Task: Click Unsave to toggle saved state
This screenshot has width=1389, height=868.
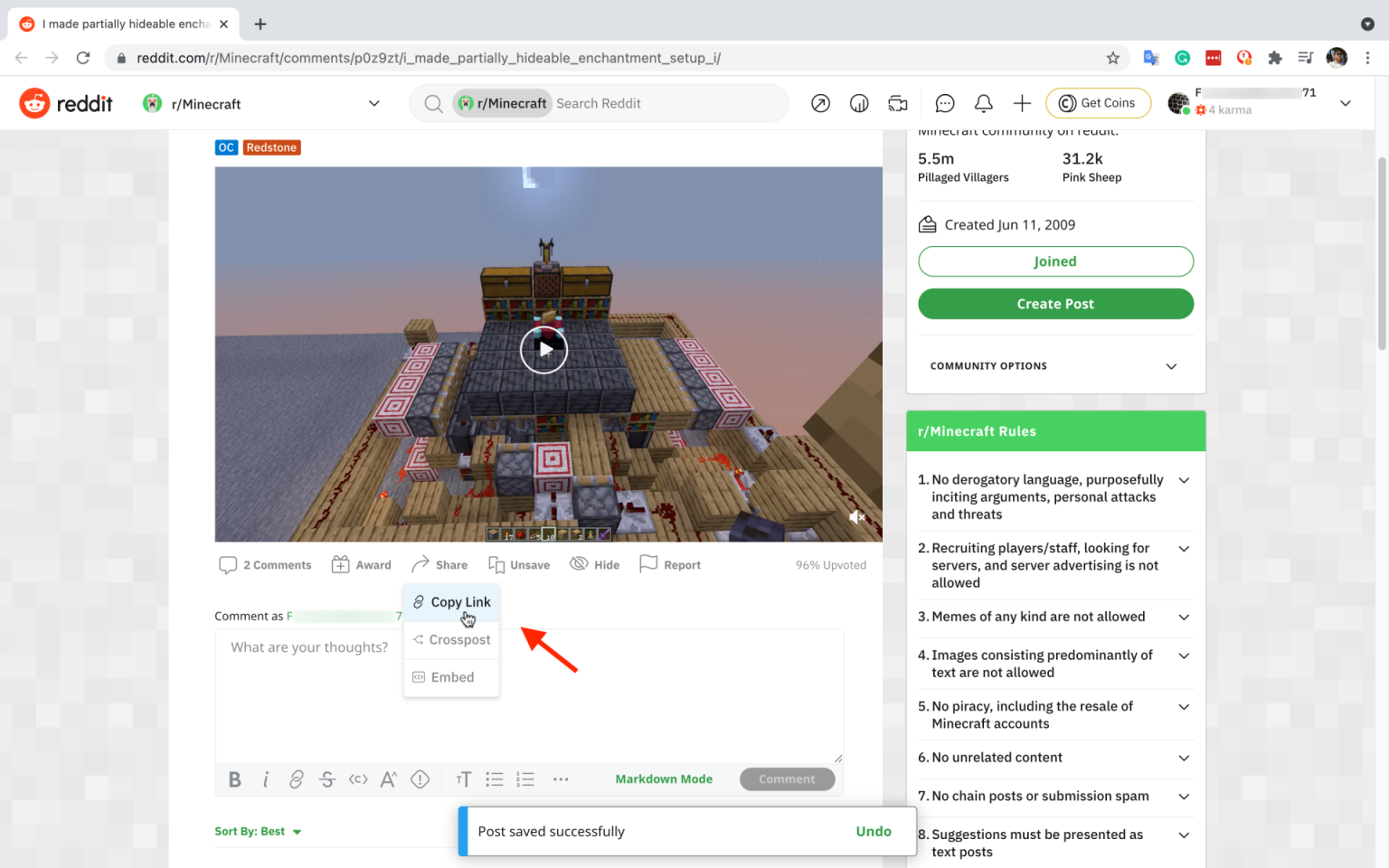Action: pyautogui.click(x=519, y=564)
